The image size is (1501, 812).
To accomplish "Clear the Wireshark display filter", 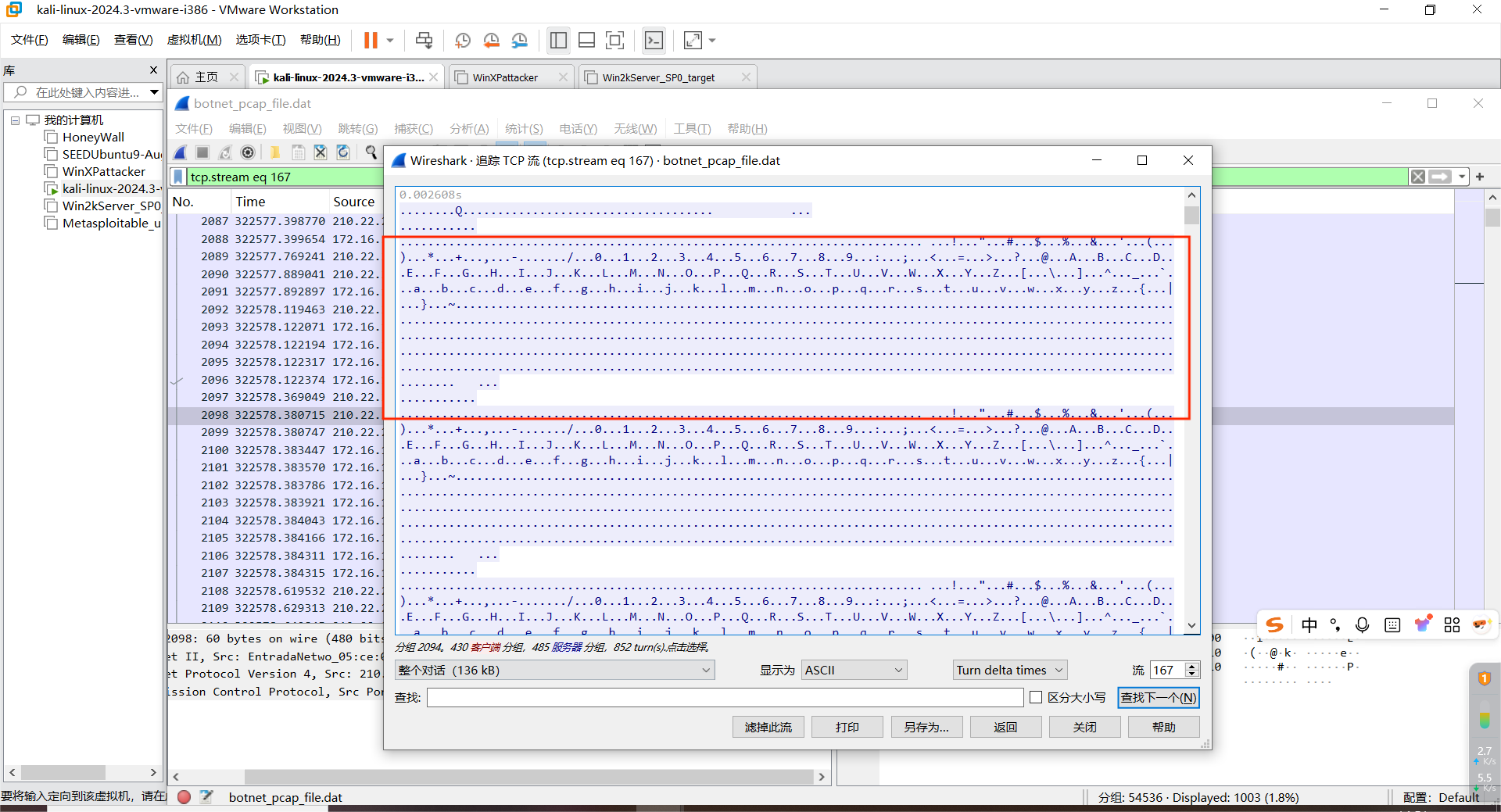I will point(1417,177).
